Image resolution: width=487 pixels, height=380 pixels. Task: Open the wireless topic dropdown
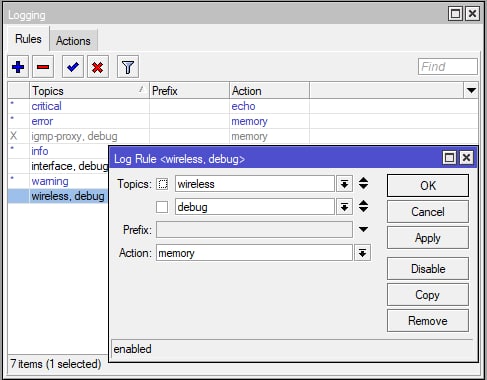(344, 184)
